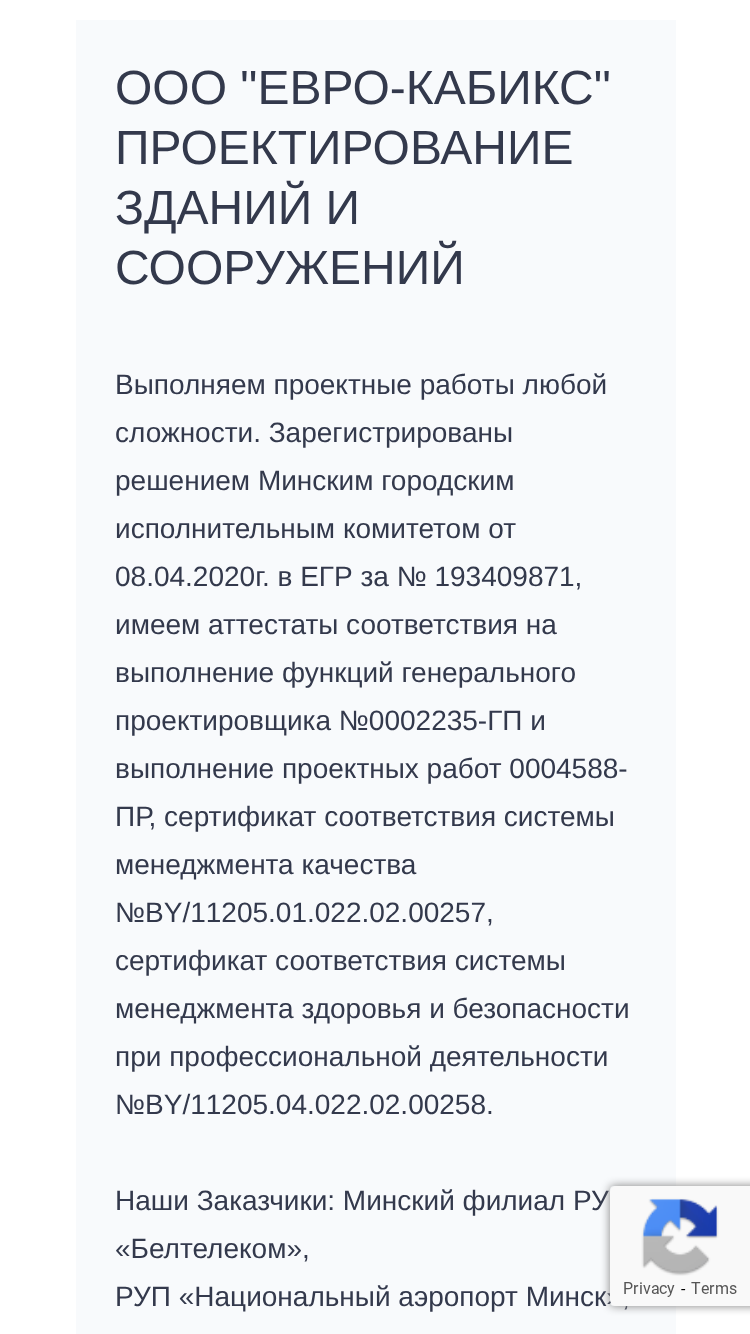The height and width of the screenshot is (1334, 750).
Task: Open the reCAPTCHA Terms link
Action: [x=714, y=1288]
